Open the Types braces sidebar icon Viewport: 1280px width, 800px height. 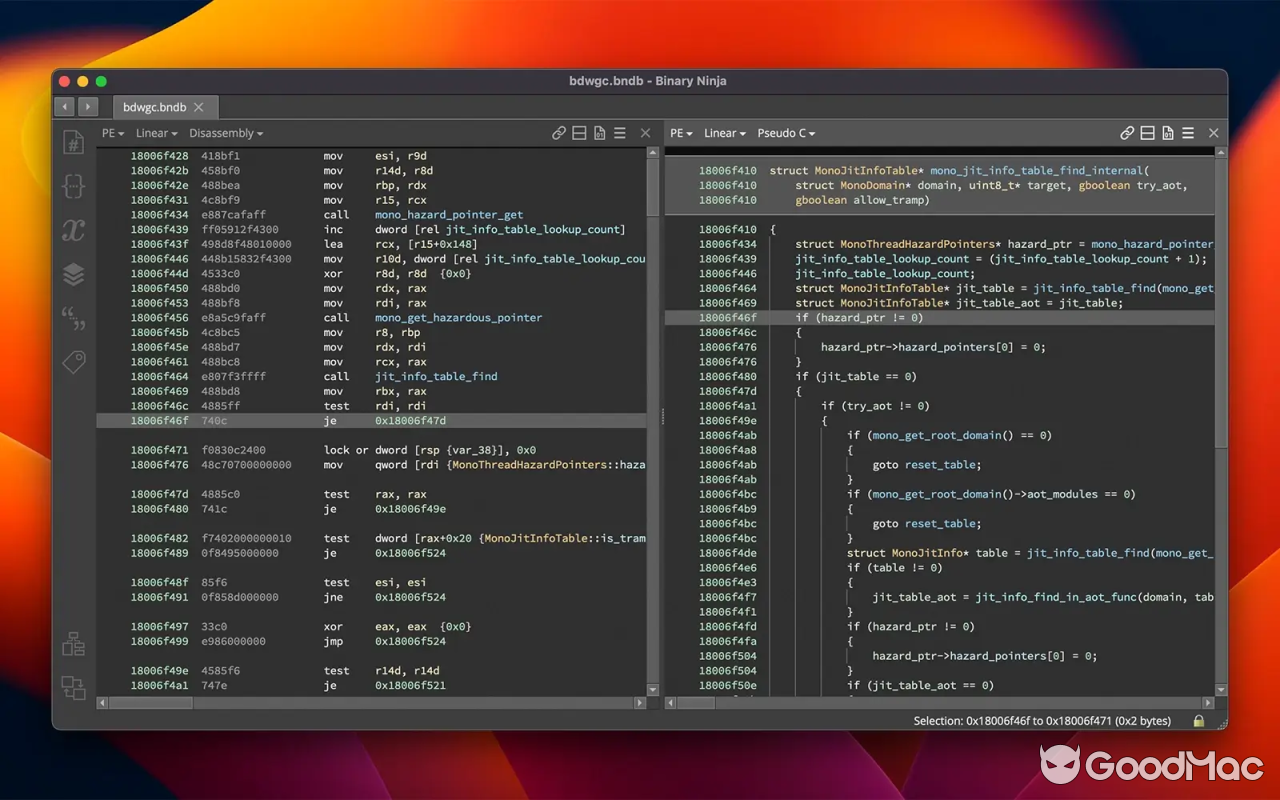point(73,186)
